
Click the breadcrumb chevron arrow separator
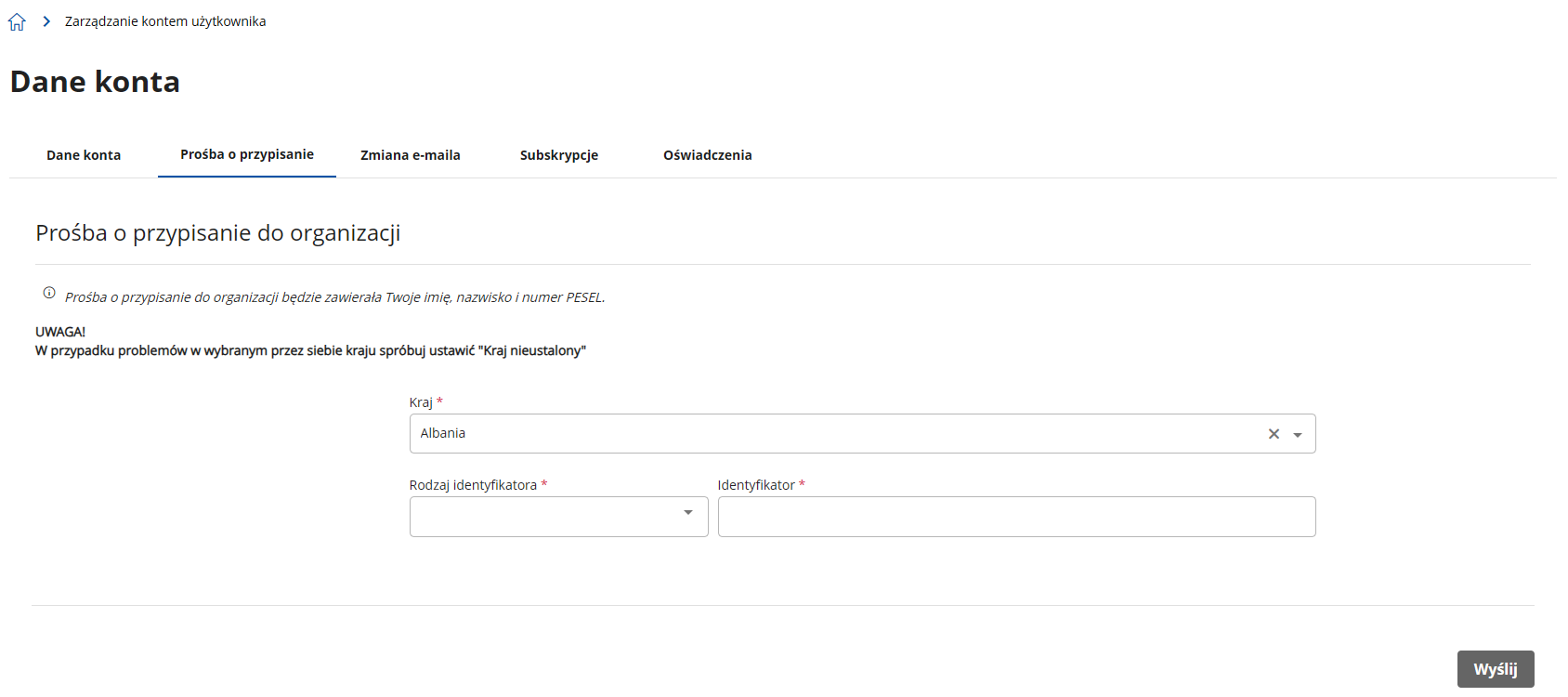click(x=46, y=21)
